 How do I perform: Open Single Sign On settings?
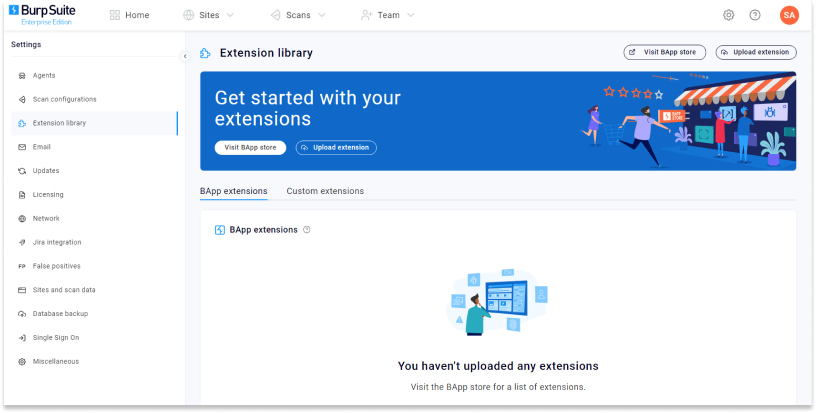tap(94, 338)
